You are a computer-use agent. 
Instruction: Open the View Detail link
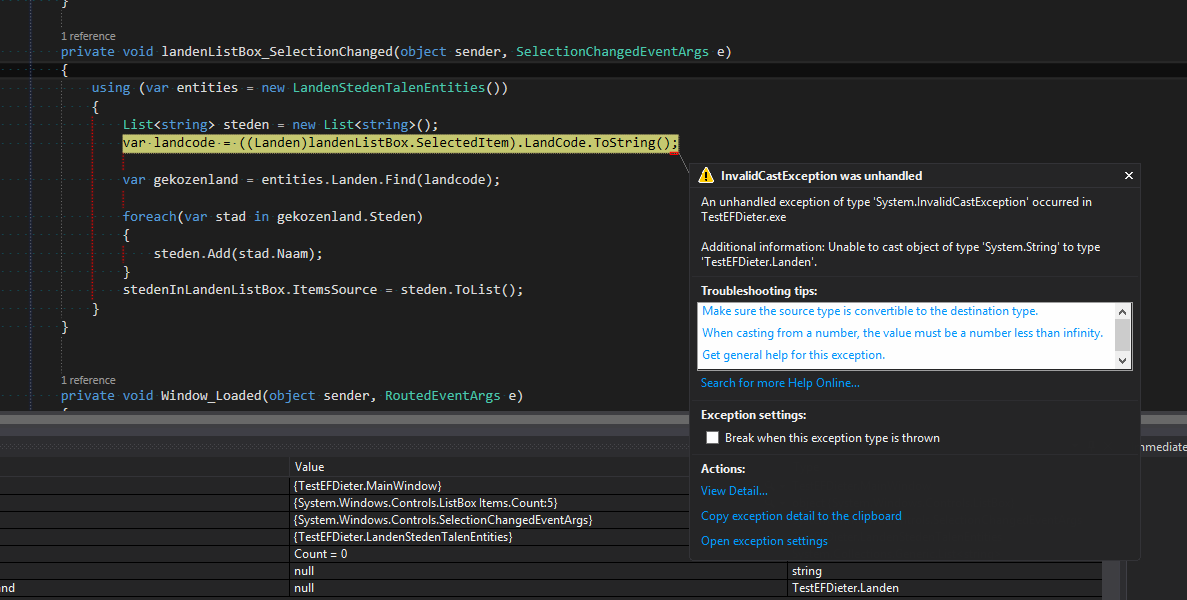734,491
